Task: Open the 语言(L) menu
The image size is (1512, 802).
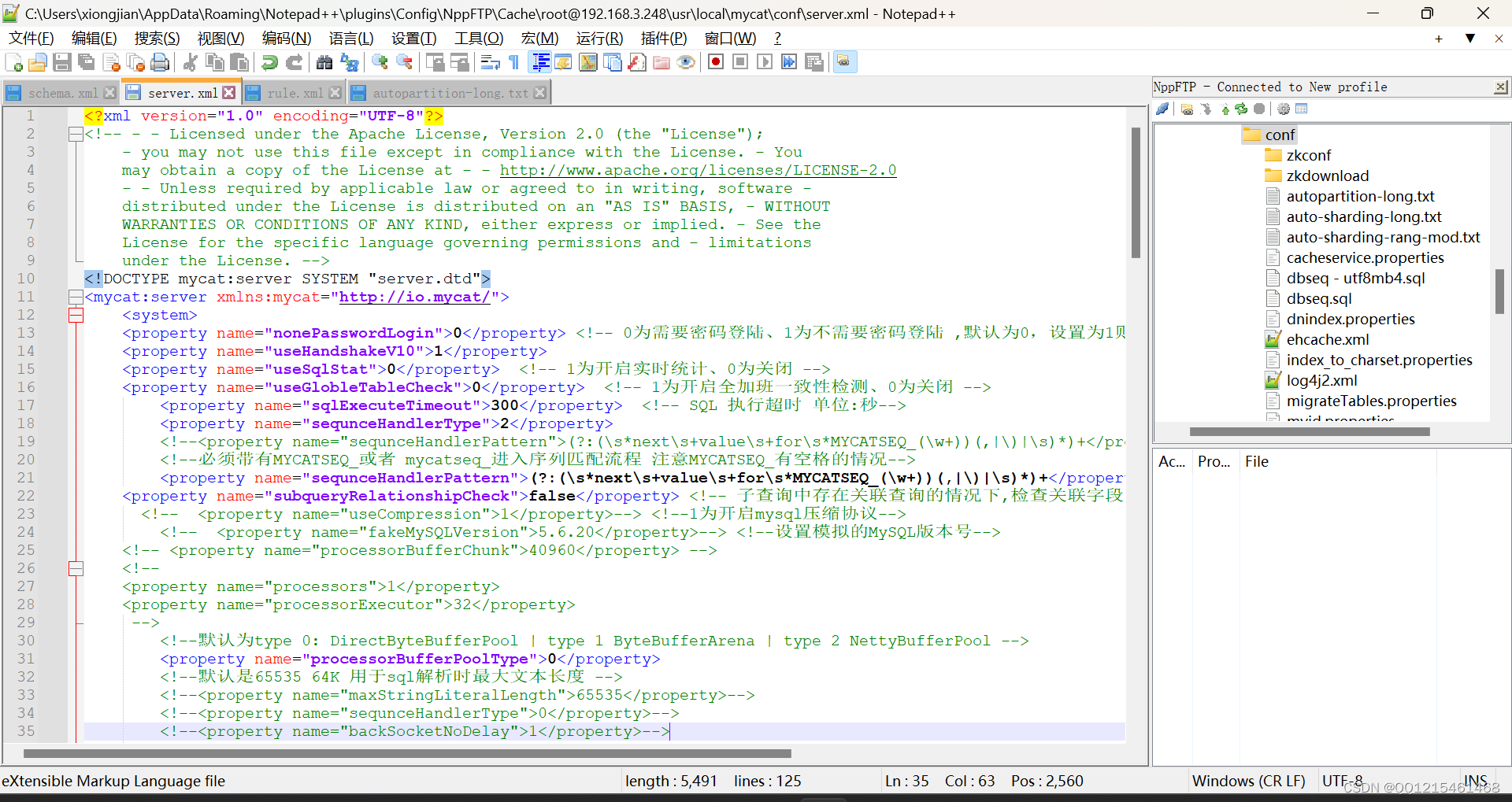Action: tap(351, 39)
